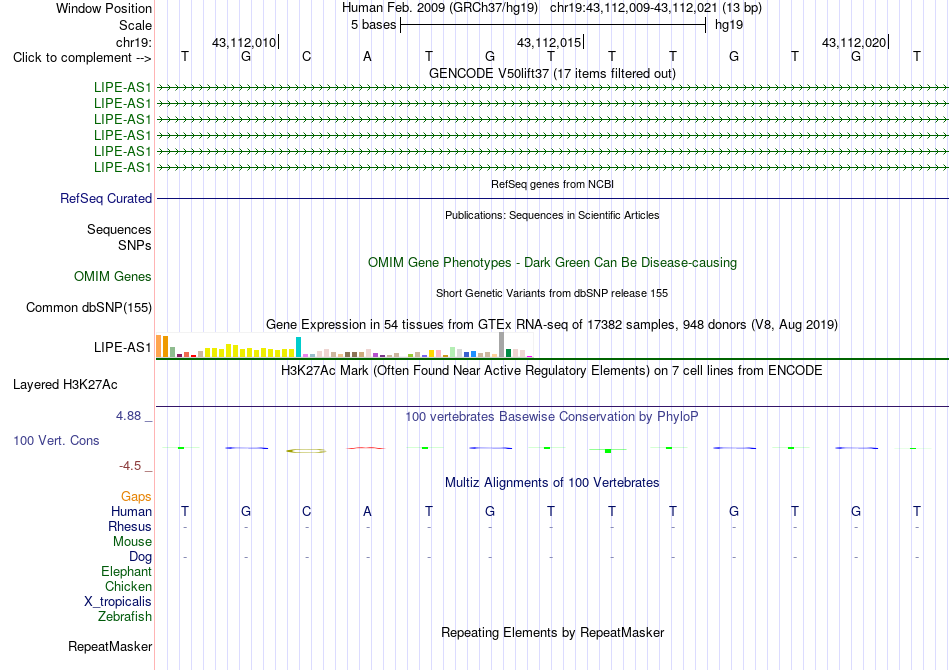Screen dimensions: 950x670
Task: Select the Zebrafish alignment row label
Action: 125,617
